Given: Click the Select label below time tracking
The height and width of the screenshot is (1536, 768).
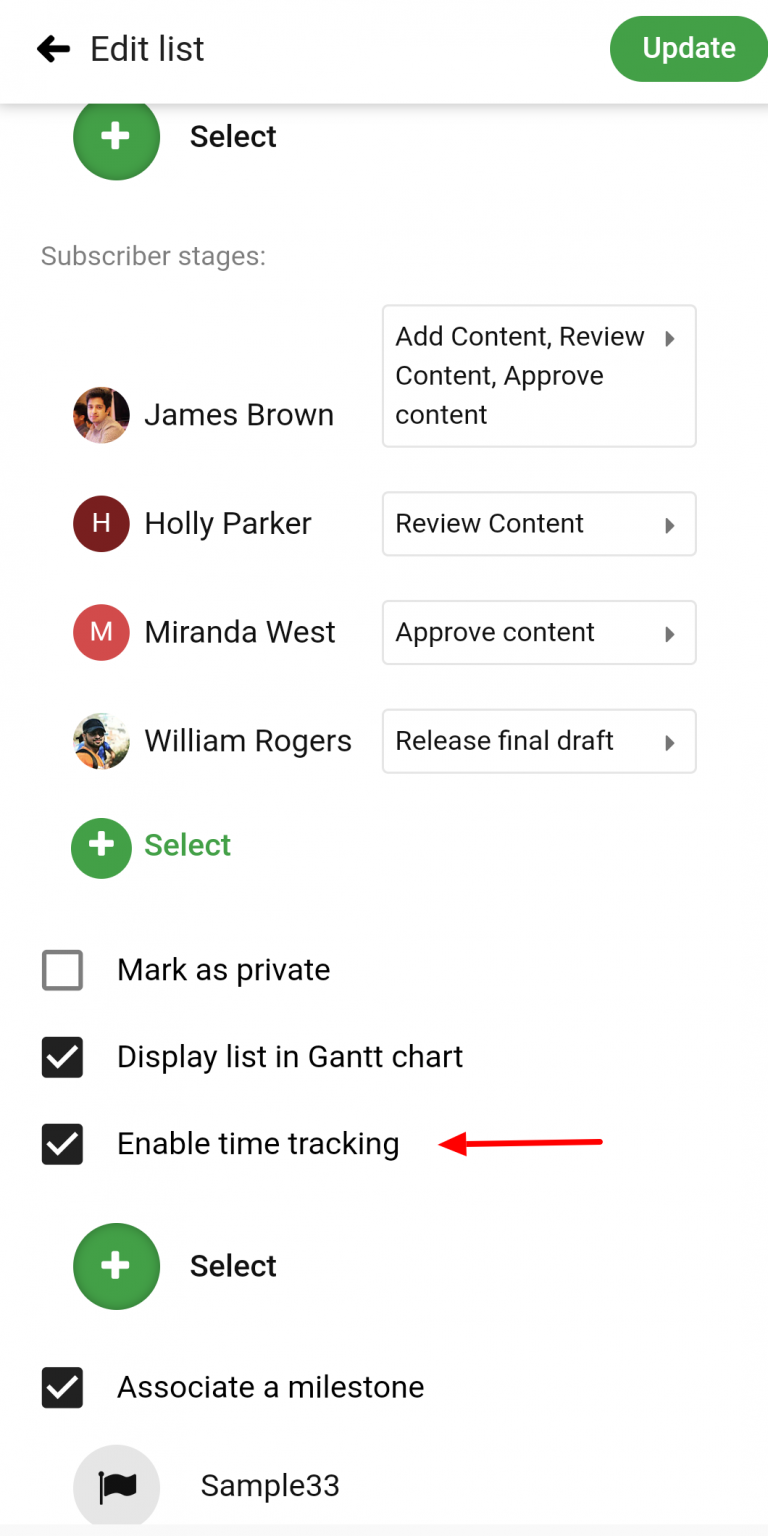Looking at the screenshot, I should pyautogui.click(x=233, y=1266).
